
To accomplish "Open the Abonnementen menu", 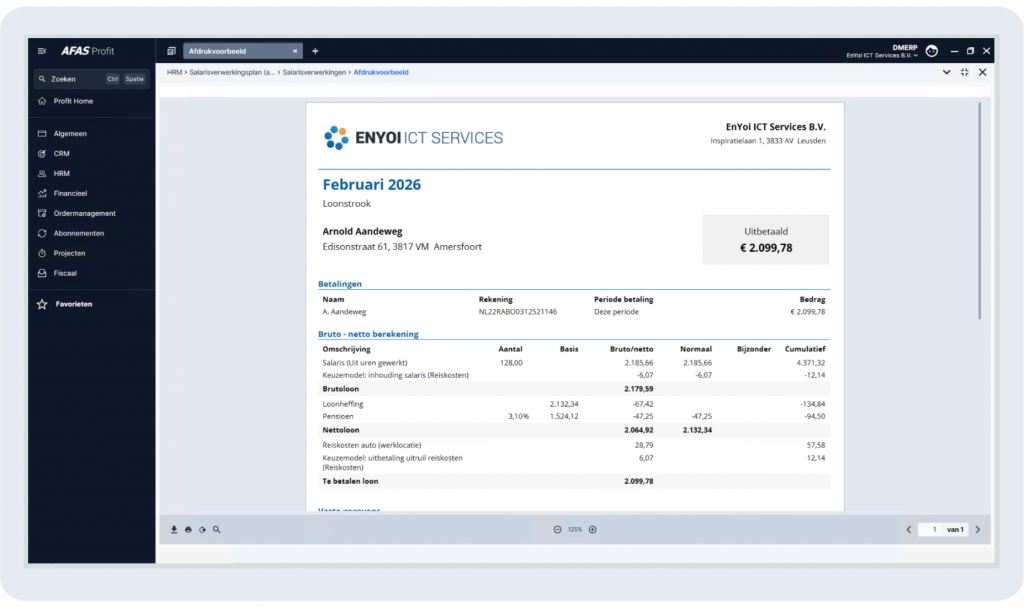I will pyautogui.click(x=78, y=233).
